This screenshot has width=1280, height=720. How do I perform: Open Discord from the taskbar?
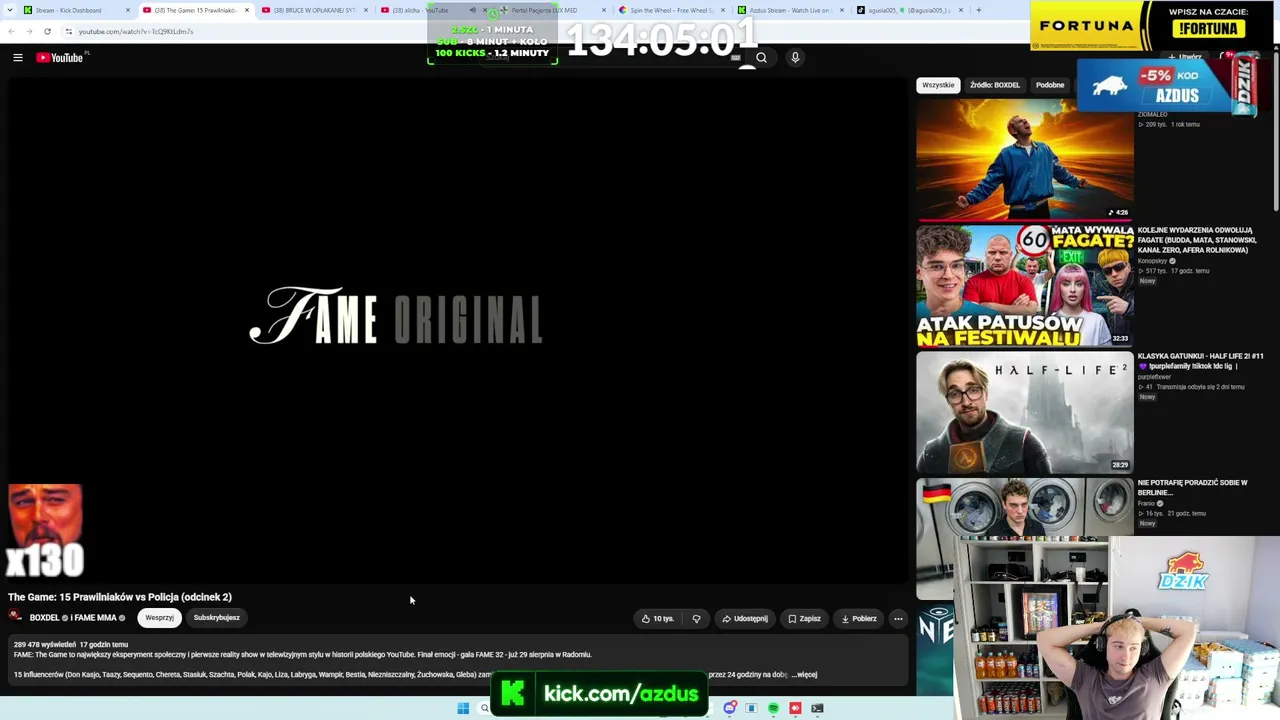pyautogui.click(x=731, y=708)
